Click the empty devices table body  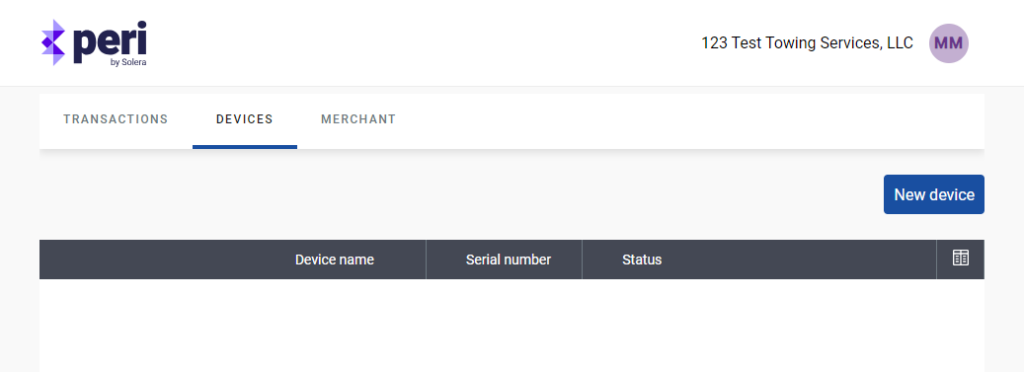click(511, 326)
